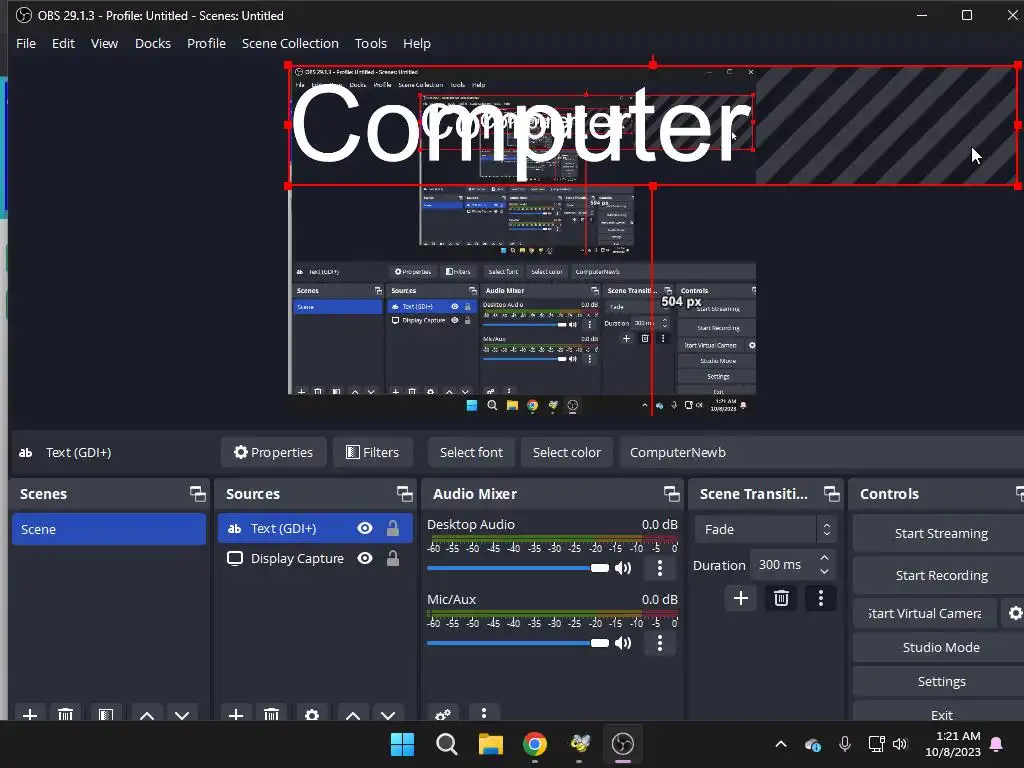The image size is (1024, 768).
Task: Click Select font button
Action: [472, 452]
